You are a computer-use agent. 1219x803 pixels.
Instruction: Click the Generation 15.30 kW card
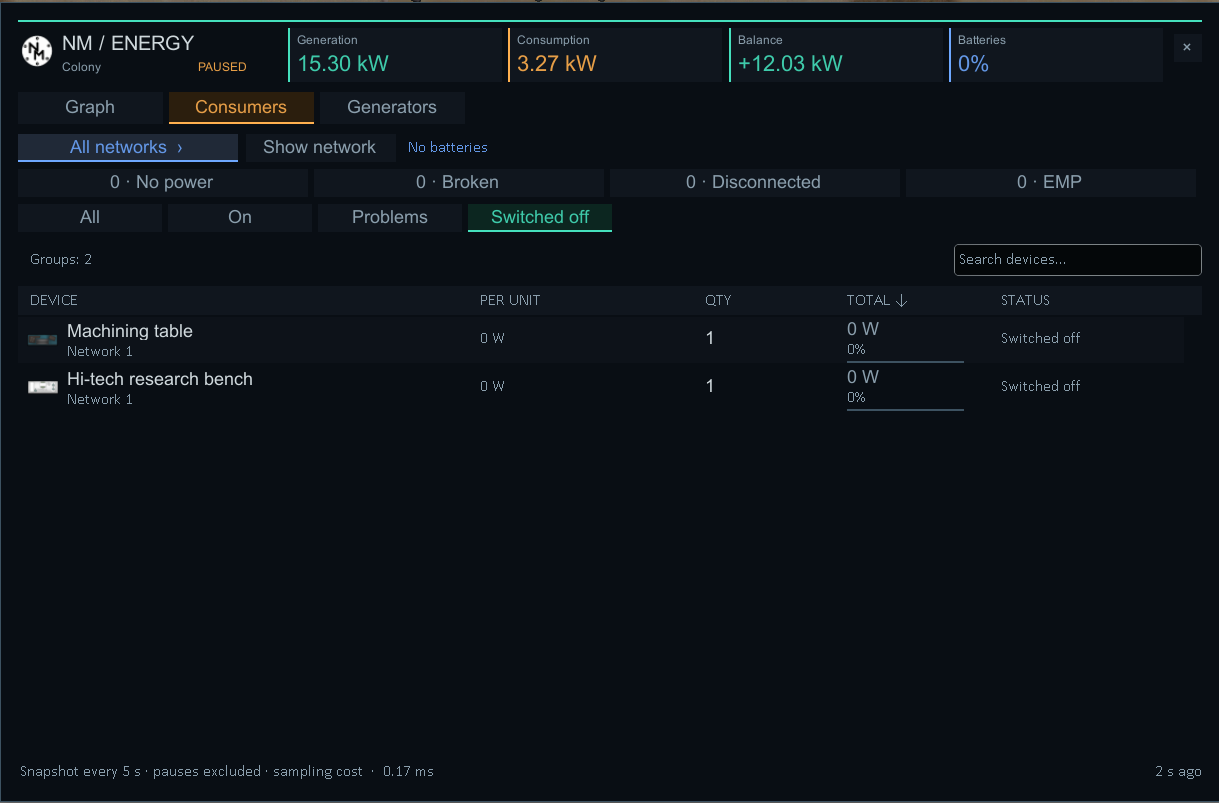395,55
